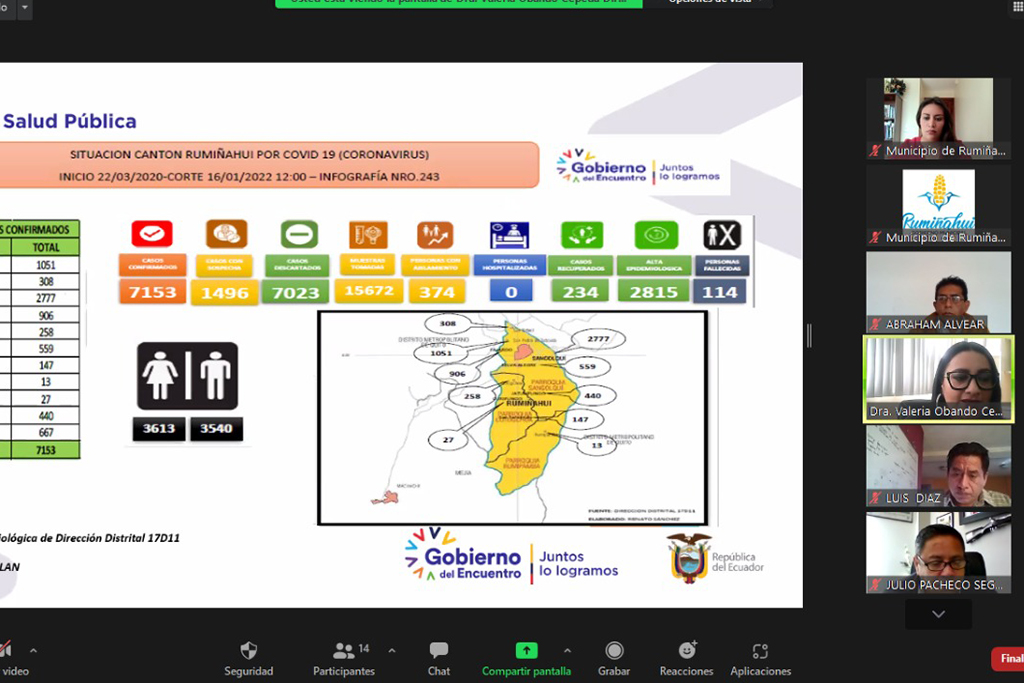This screenshot has height=683, width=1024.
Task: Click the divider handle beside the participant strip
Action: (808, 336)
